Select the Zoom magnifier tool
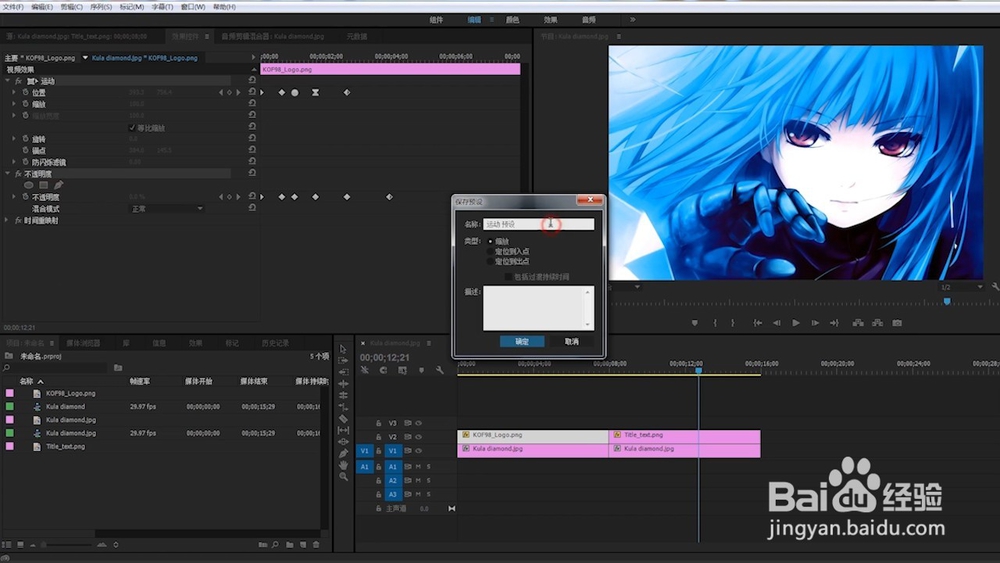The width and height of the screenshot is (1000, 563). click(x=343, y=476)
